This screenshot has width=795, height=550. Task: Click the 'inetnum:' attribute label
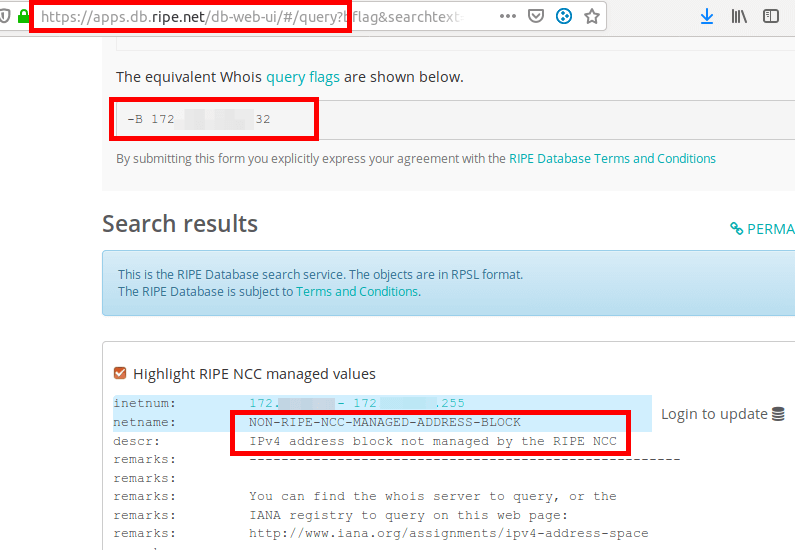tap(144, 403)
